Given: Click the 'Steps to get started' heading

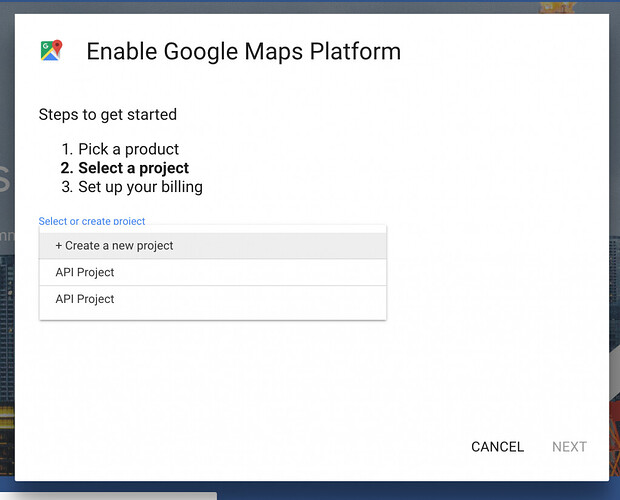Looking at the screenshot, I should point(108,115).
